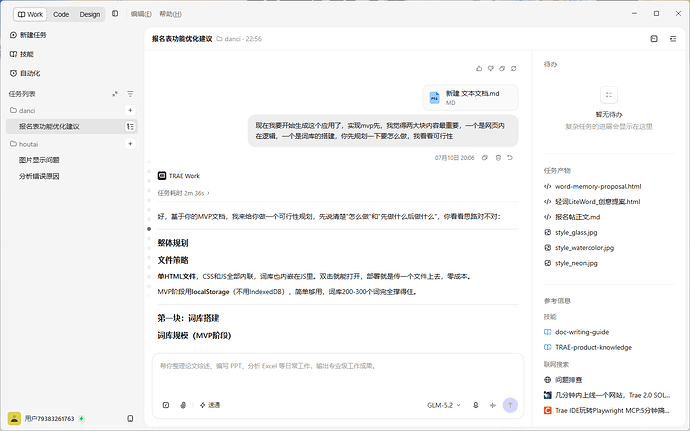Image resolution: width=690 pixels, height=431 pixels.
Task: Click the window-layout icon in the chat header
Action: [654, 39]
